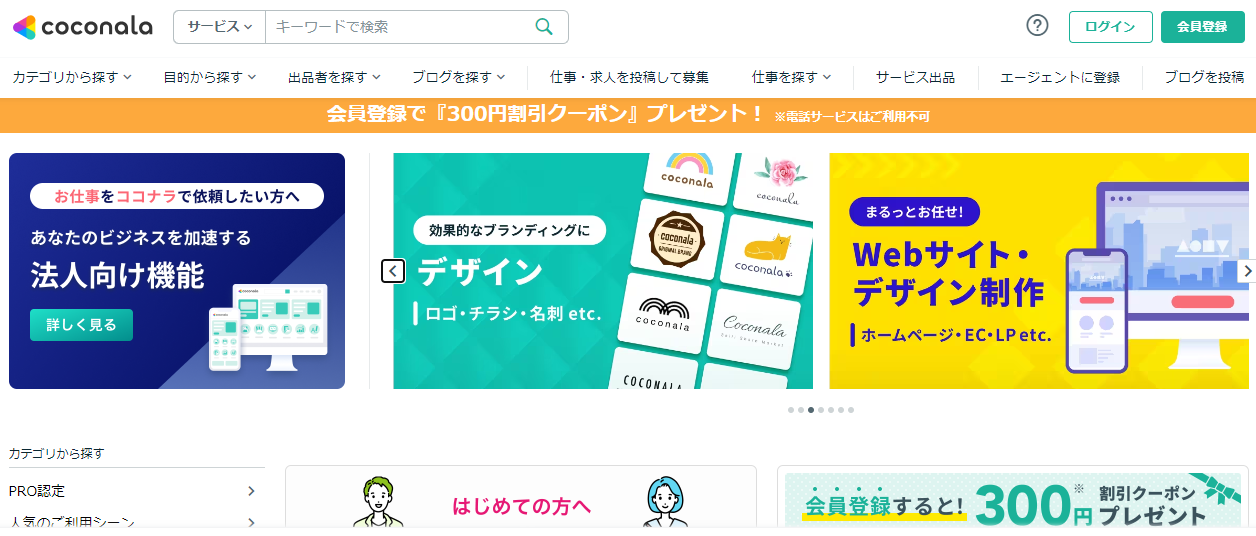
Task: Select the first carousel indicator dot
Action: (790, 410)
